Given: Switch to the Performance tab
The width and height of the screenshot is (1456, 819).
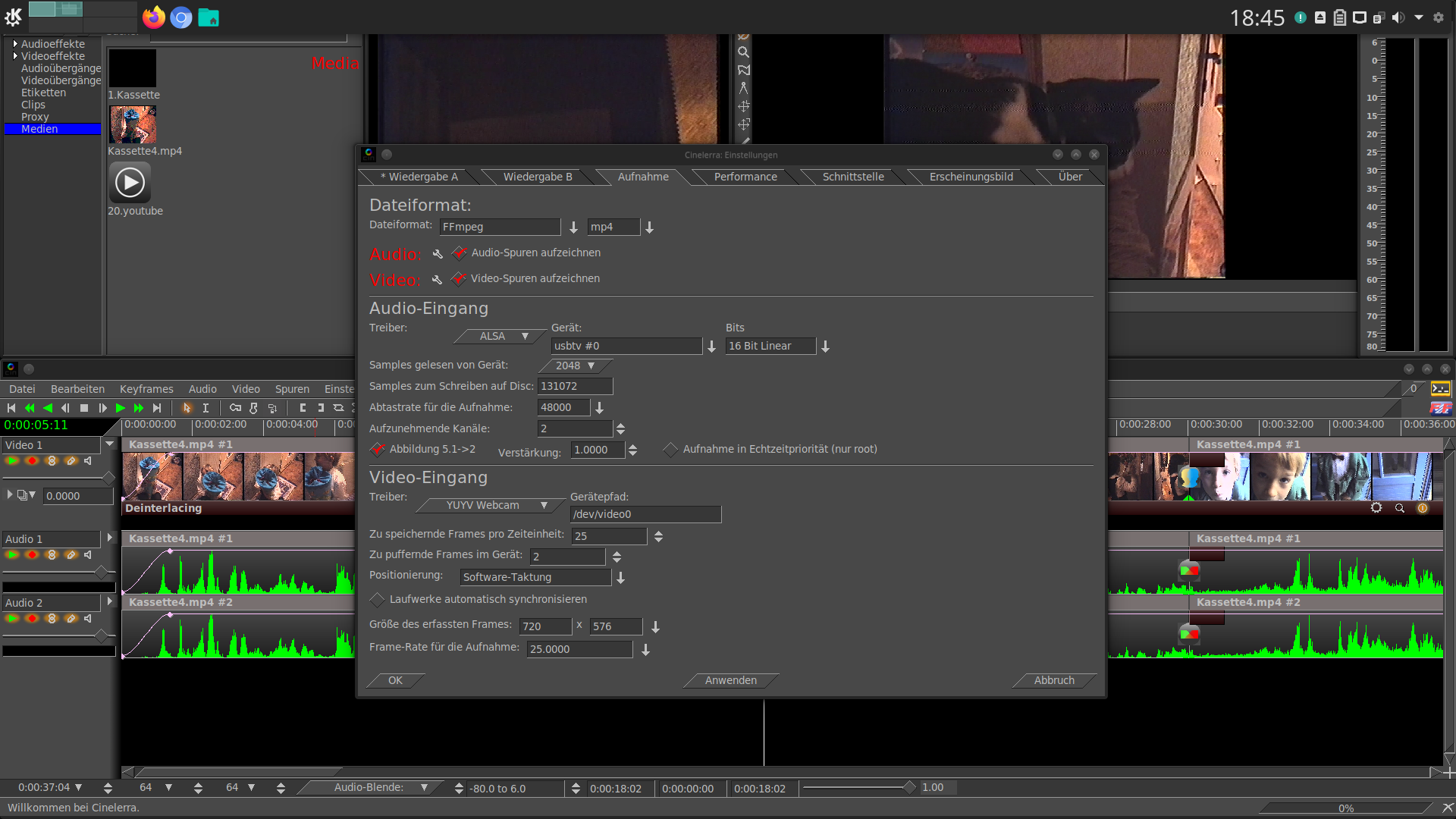Looking at the screenshot, I should [745, 177].
